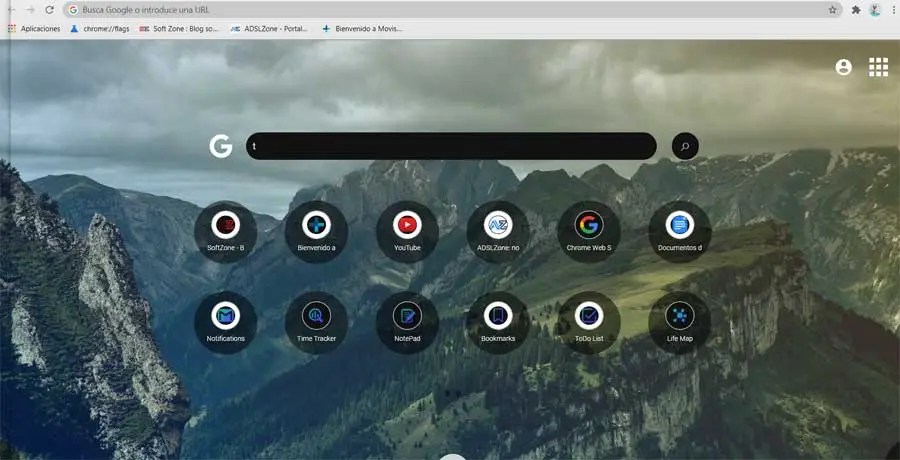Go forward with the forward arrow
Screen dimensions: 900x460
click(30, 10)
